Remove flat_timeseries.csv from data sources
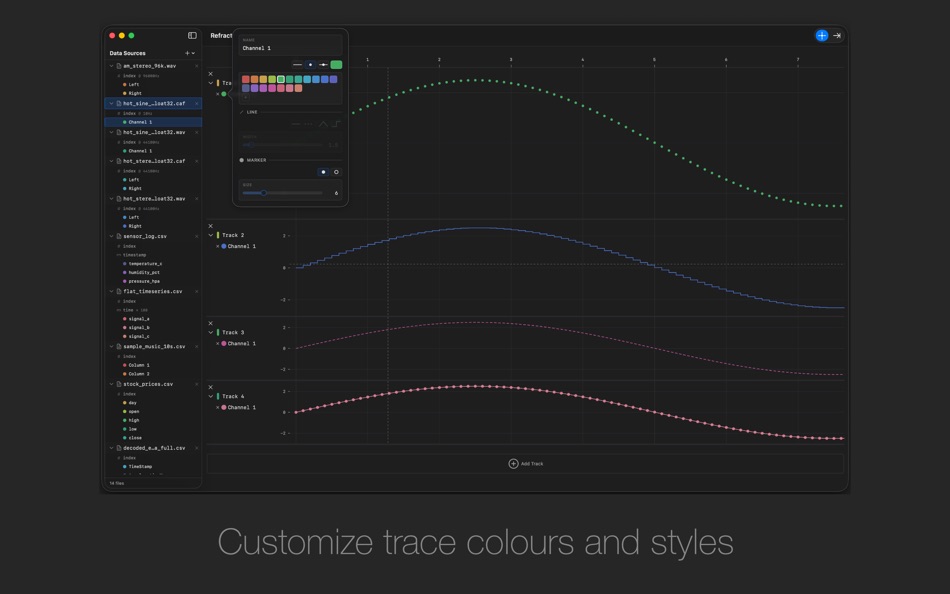Screen dimensions: 950x594 click(x=196, y=292)
